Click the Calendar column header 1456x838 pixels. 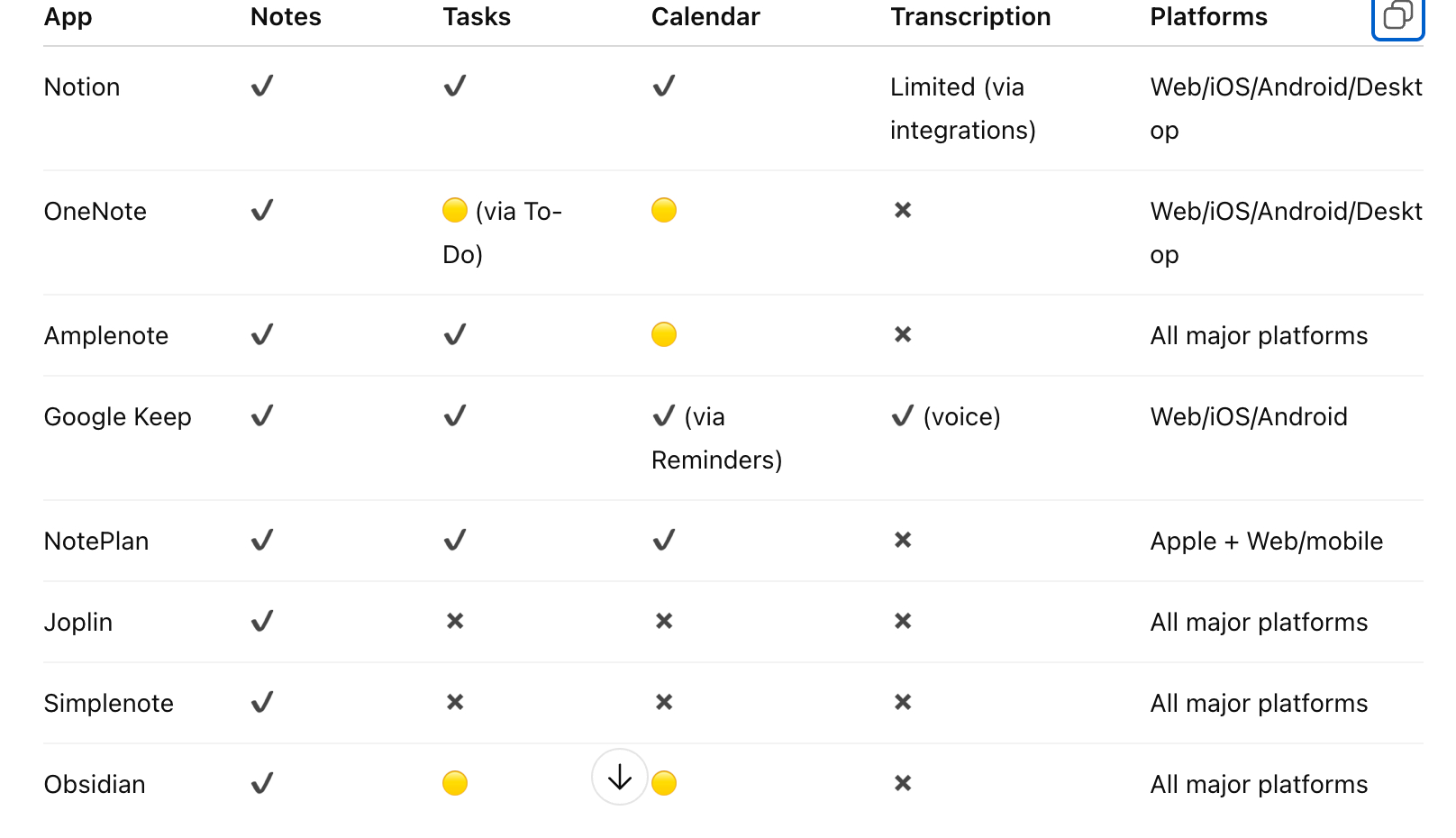[x=705, y=17]
